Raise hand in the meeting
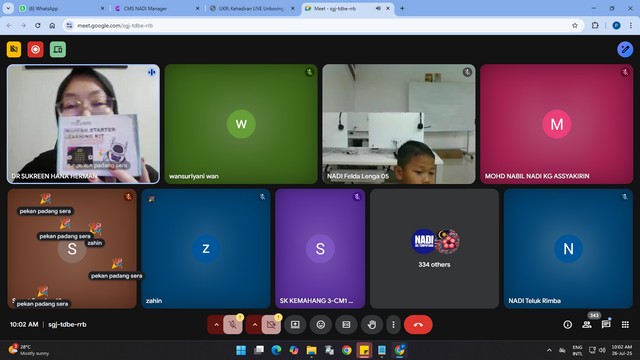This screenshot has height=360, width=640. (x=371, y=324)
